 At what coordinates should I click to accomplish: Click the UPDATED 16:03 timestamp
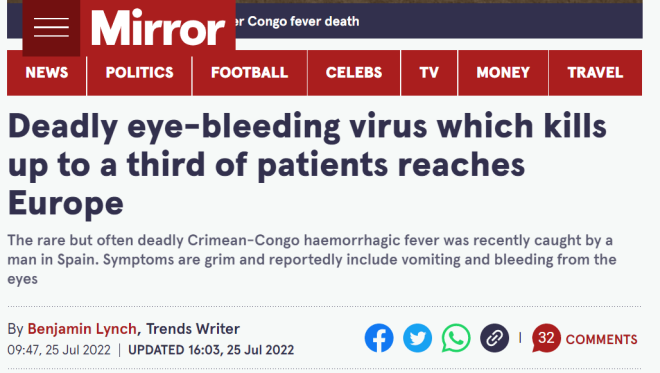[x=211, y=350]
